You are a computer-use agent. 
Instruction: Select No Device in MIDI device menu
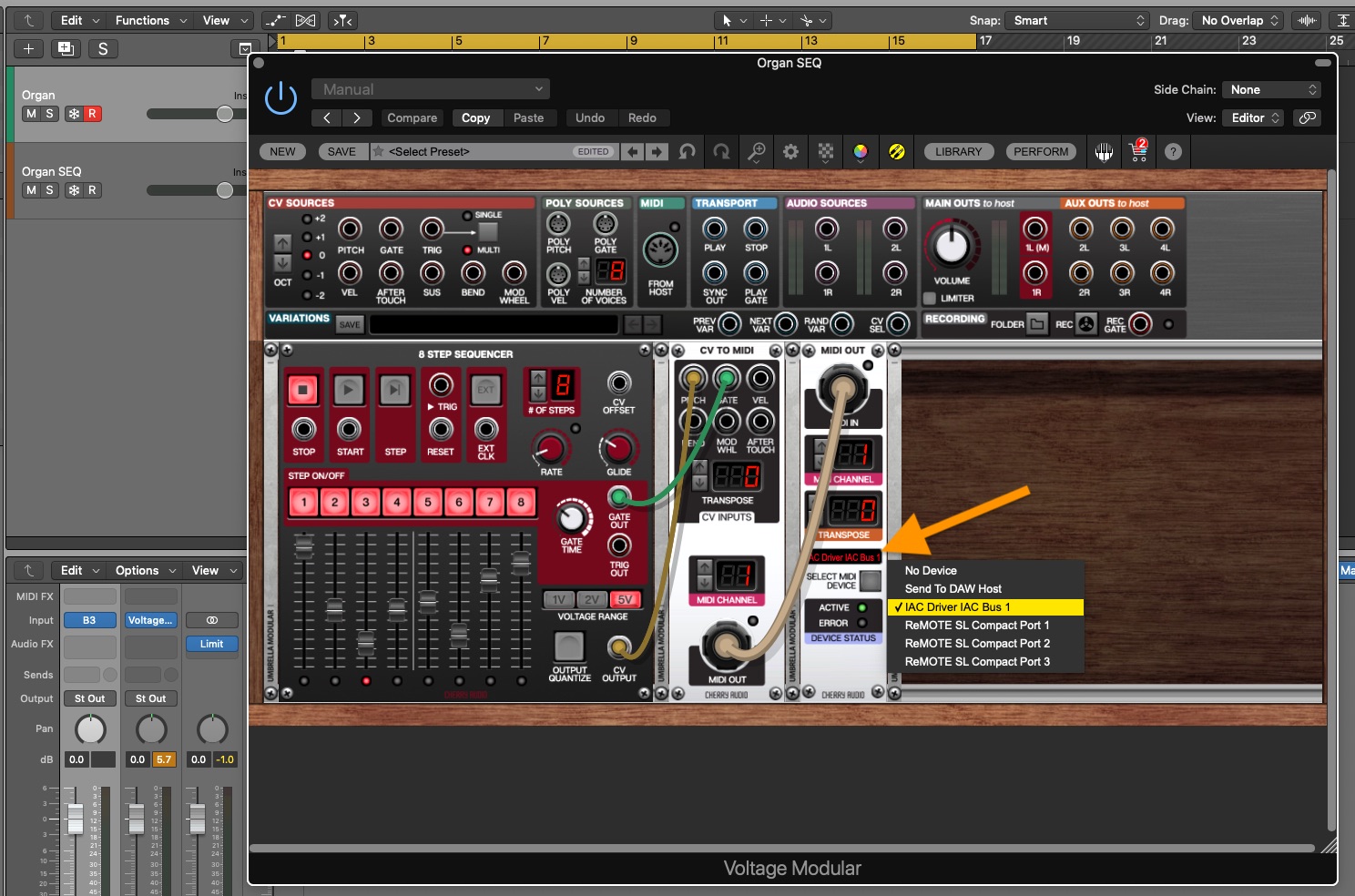click(985, 571)
